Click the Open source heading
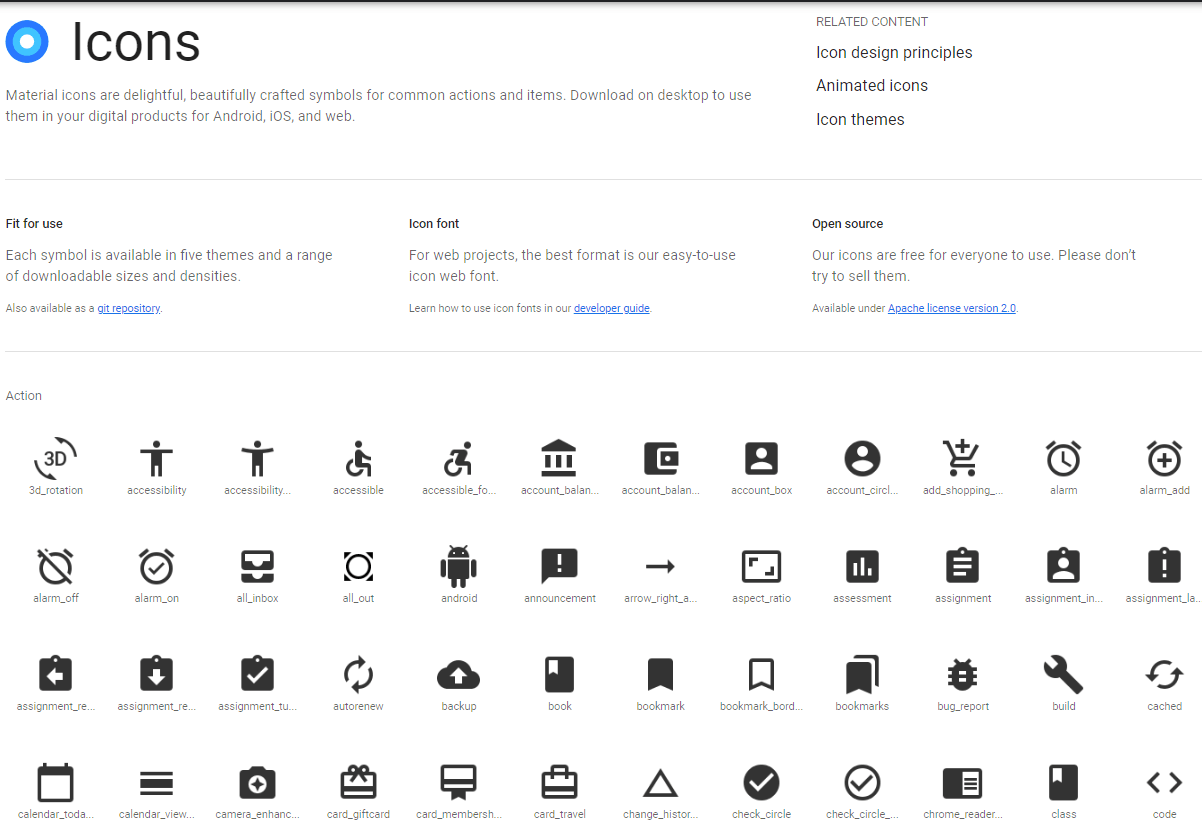 pyautogui.click(x=848, y=223)
